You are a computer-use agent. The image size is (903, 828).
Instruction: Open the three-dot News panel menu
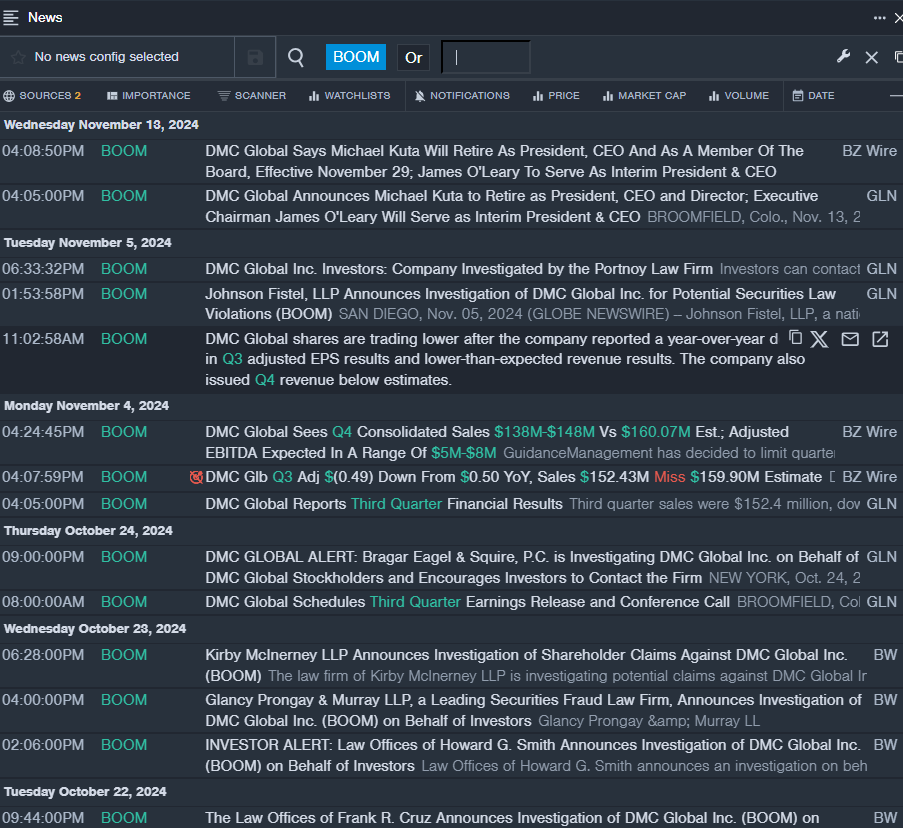click(x=880, y=17)
